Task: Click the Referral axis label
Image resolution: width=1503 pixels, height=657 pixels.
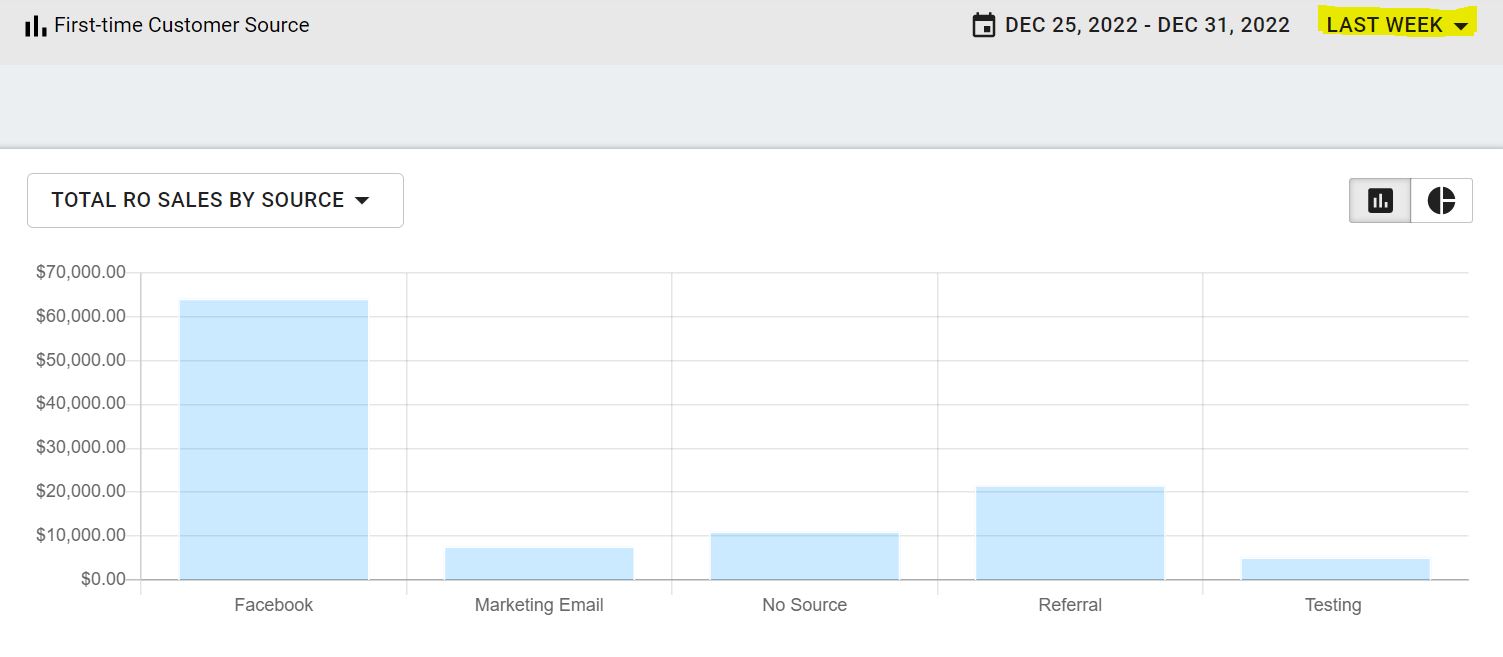Action: (x=1070, y=605)
